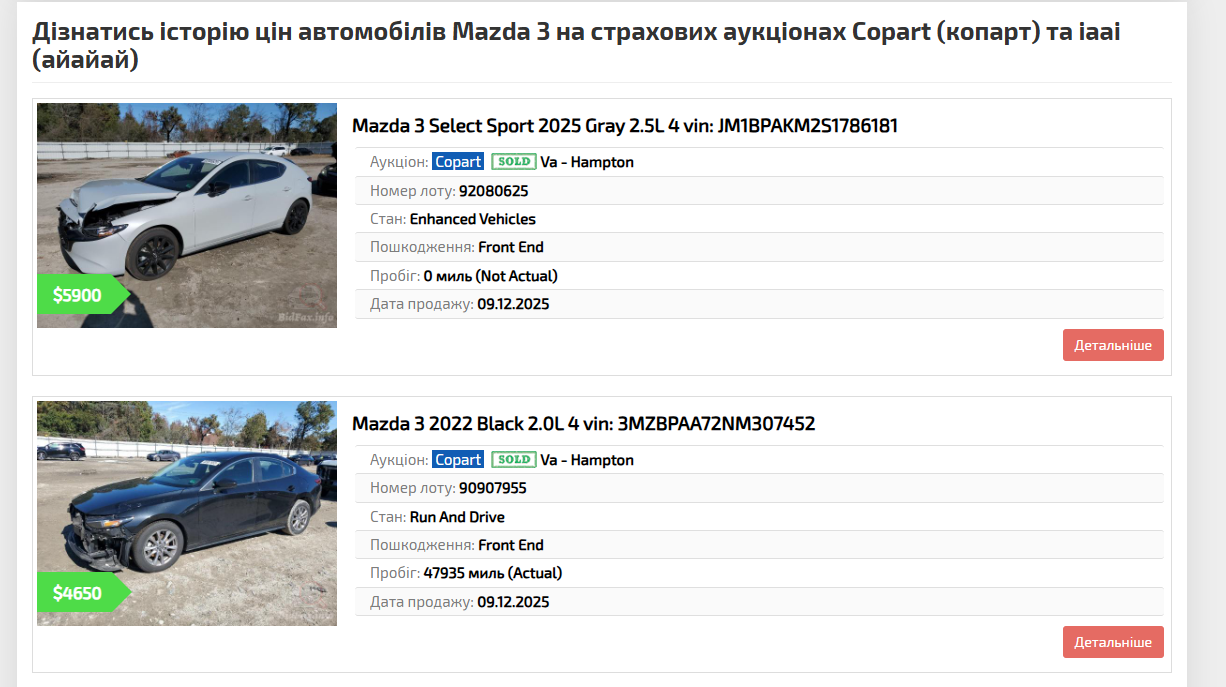Open the Mazda 3 2022 Black title link
This screenshot has height=687, width=1226.
583,424
